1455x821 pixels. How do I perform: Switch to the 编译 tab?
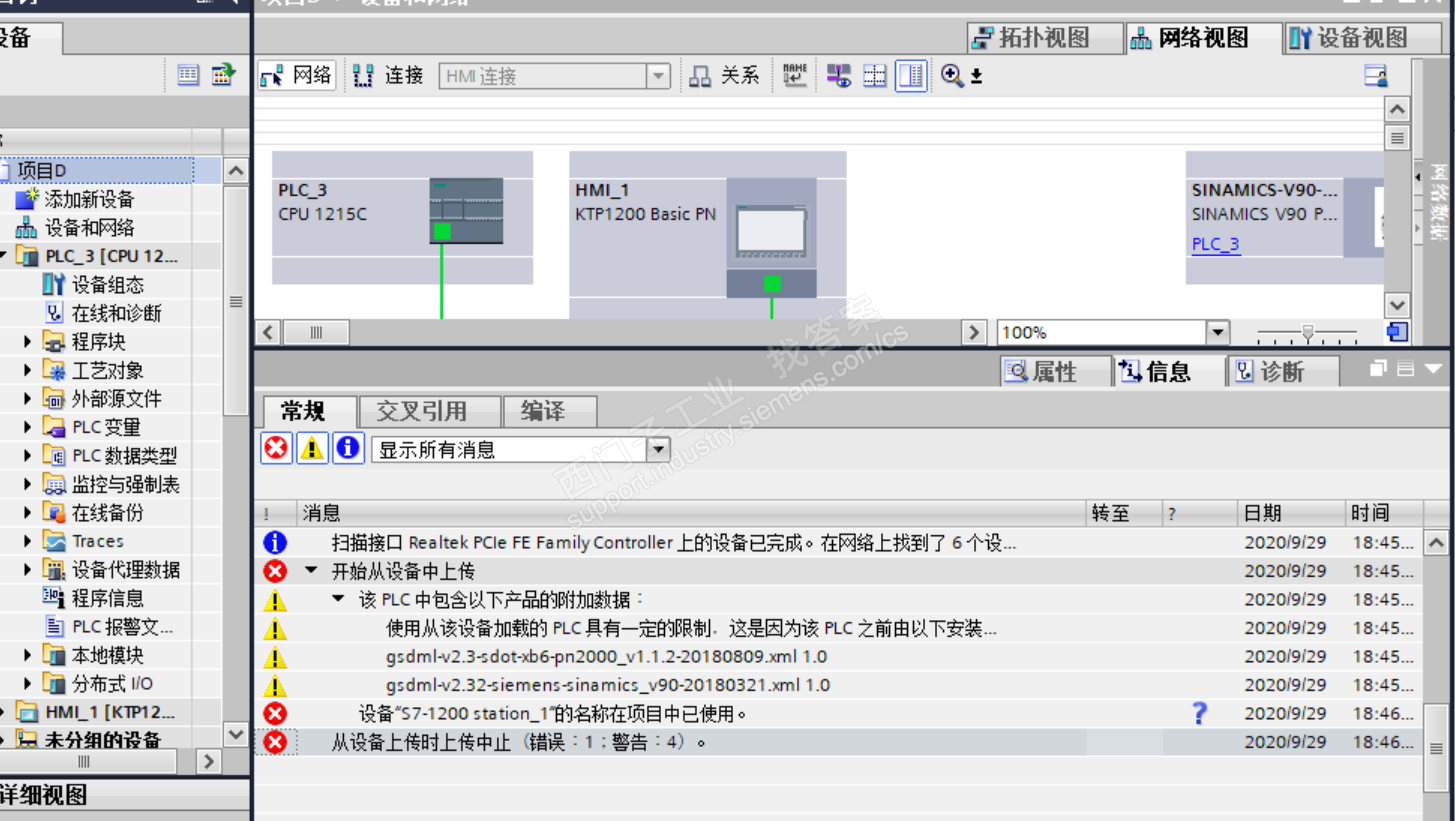(x=550, y=411)
